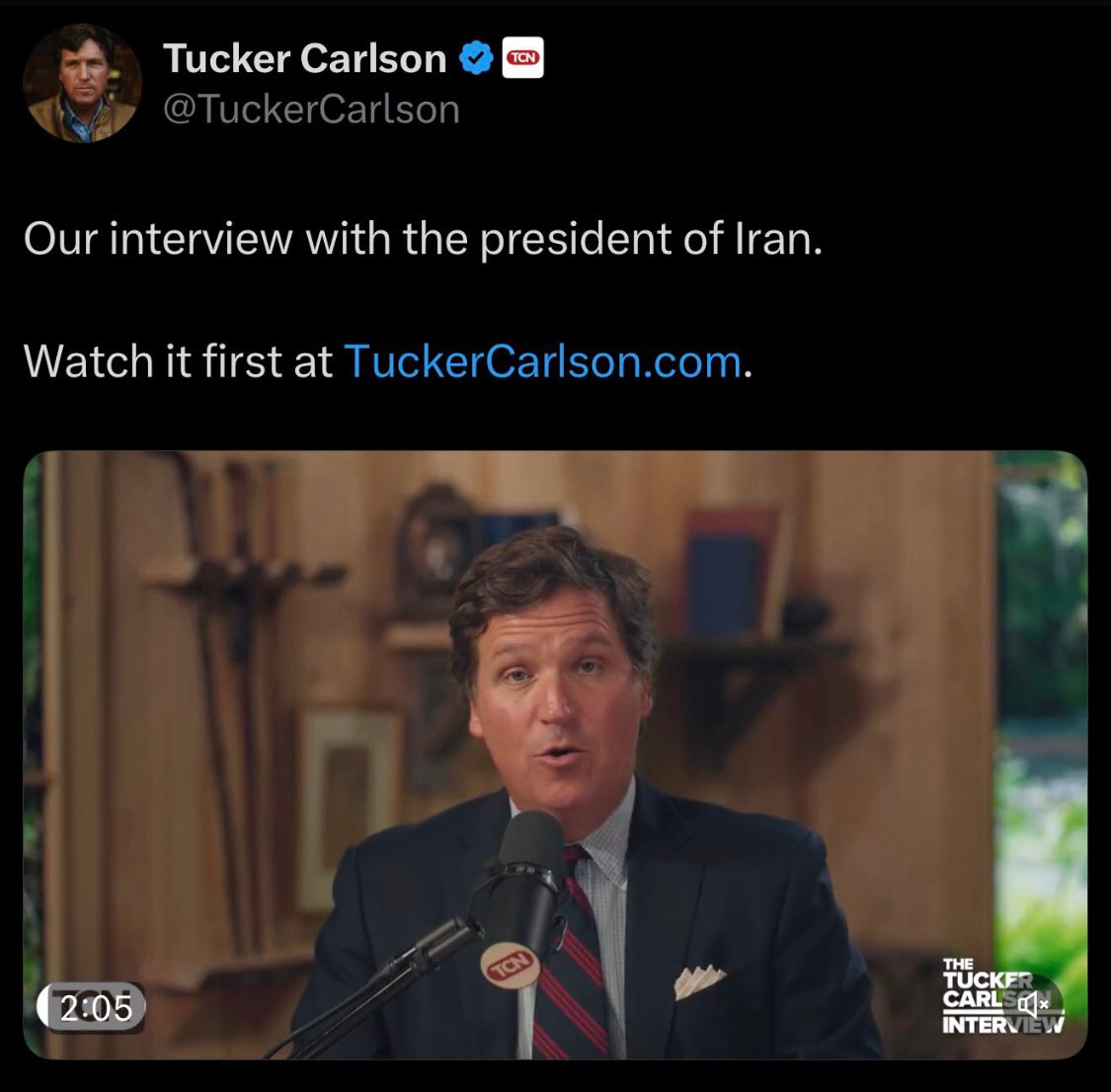1111x1092 pixels.
Task: Open the TCN affiliate badge by the name
Action: coord(522,57)
